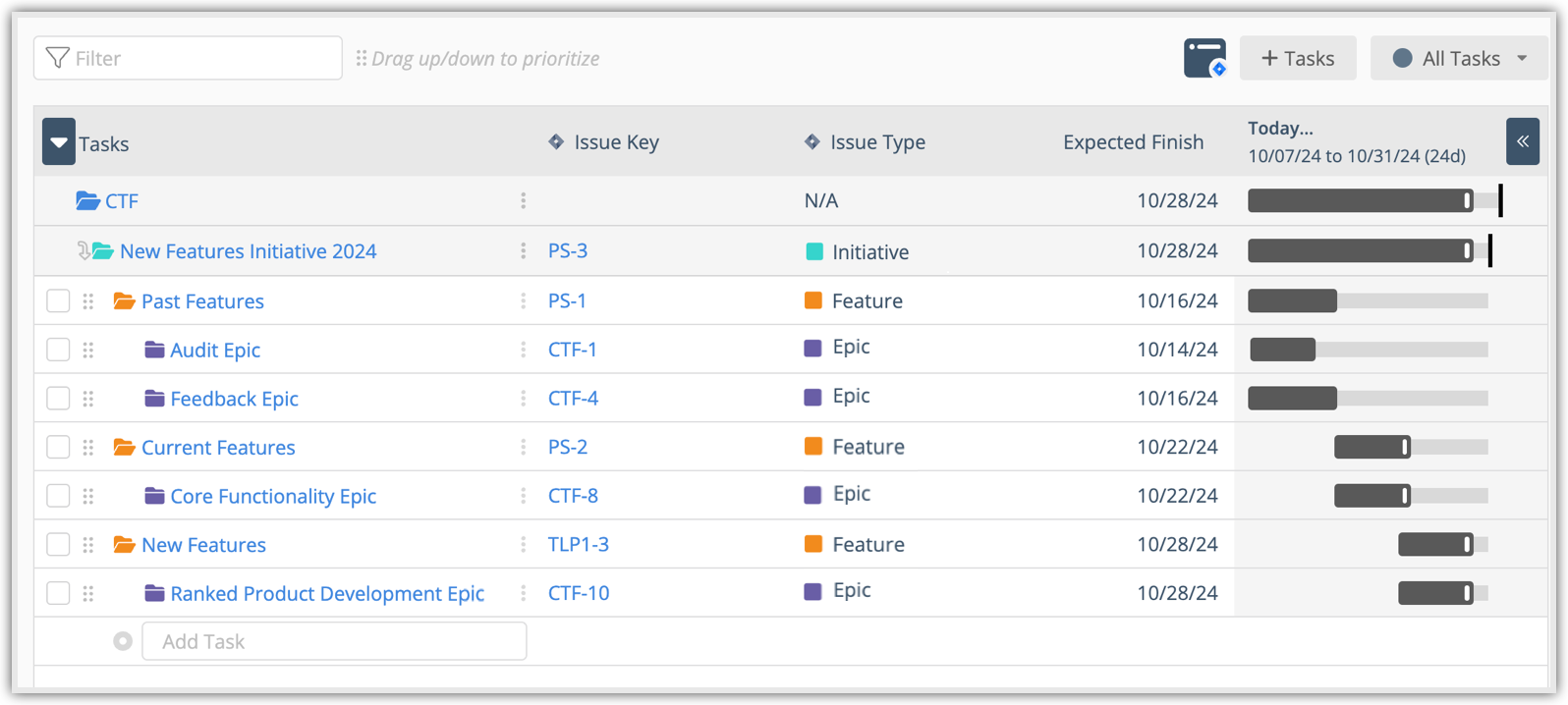The width and height of the screenshot is (1568, 705).
Task: Click the schedule bar for Audit Epic
Action: tap(1283, 350)
